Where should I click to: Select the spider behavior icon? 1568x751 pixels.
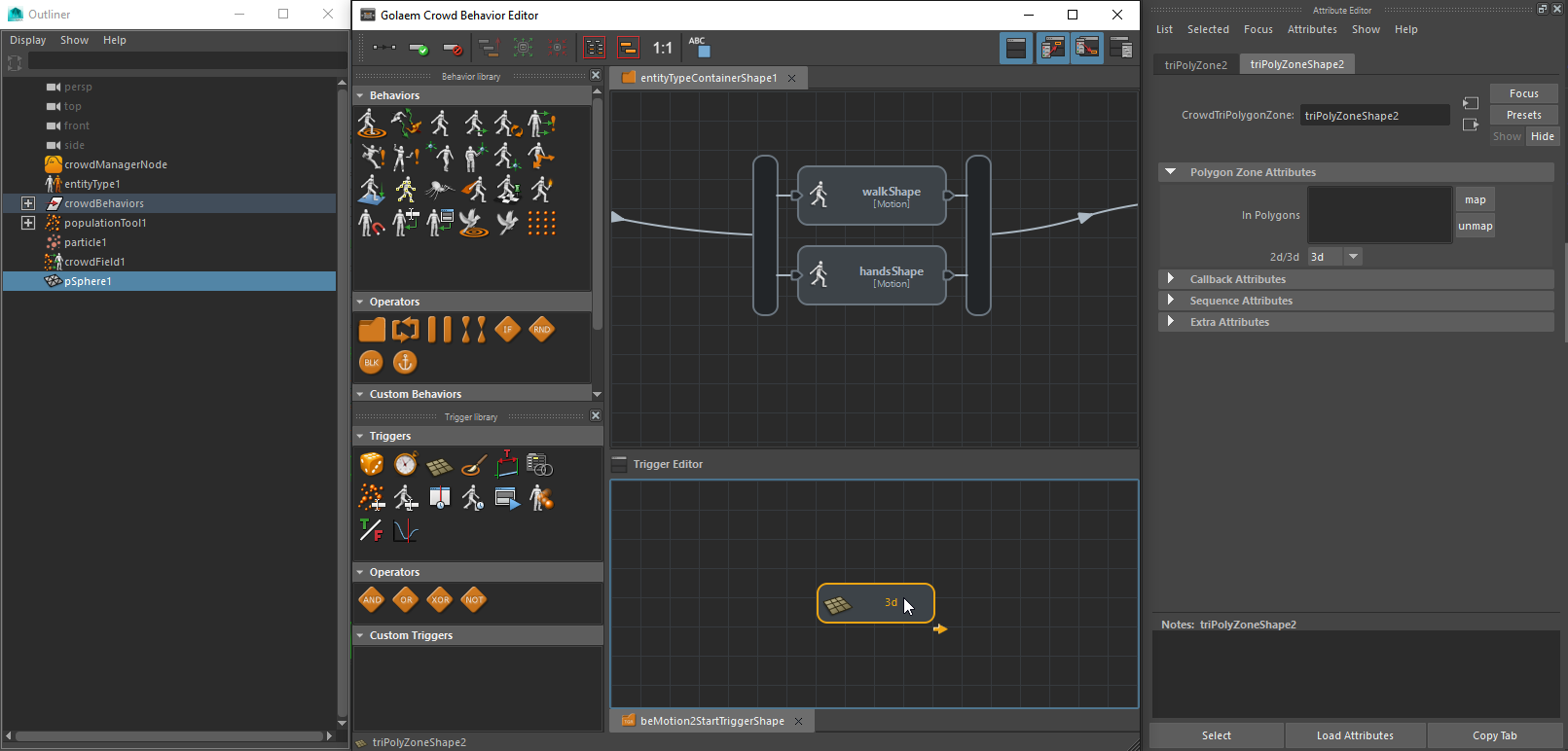click(x=439, y=189)
